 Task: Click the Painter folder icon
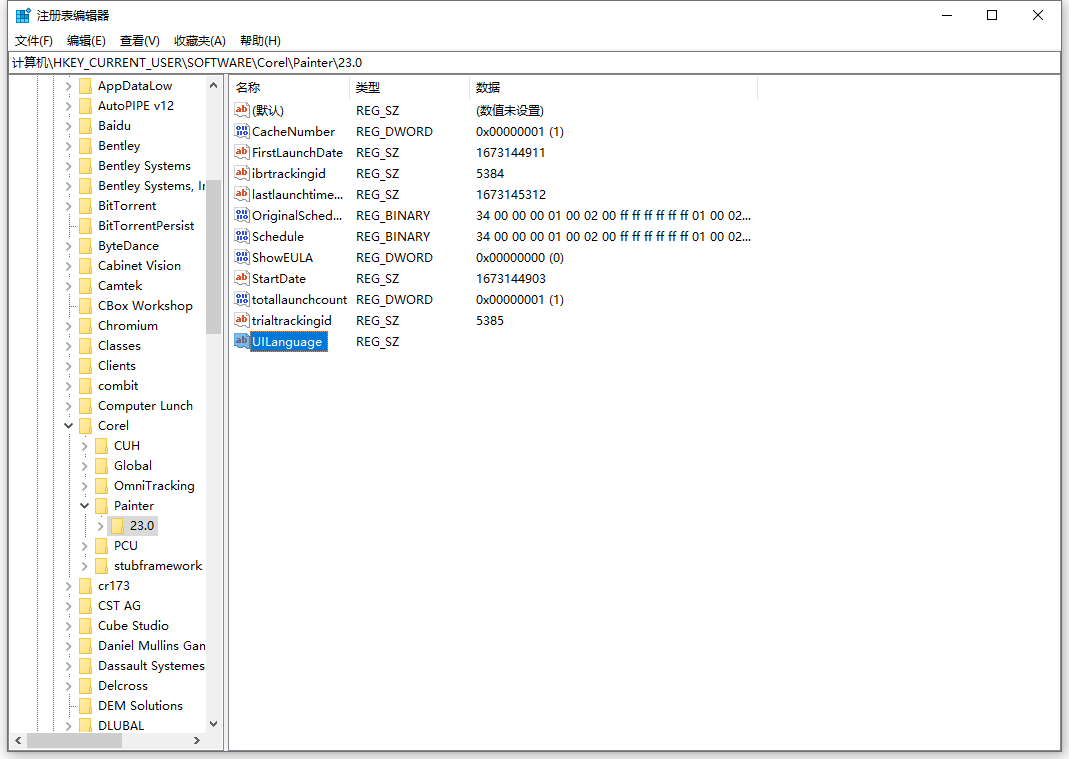pyautogui.click(x=102, y=505)
